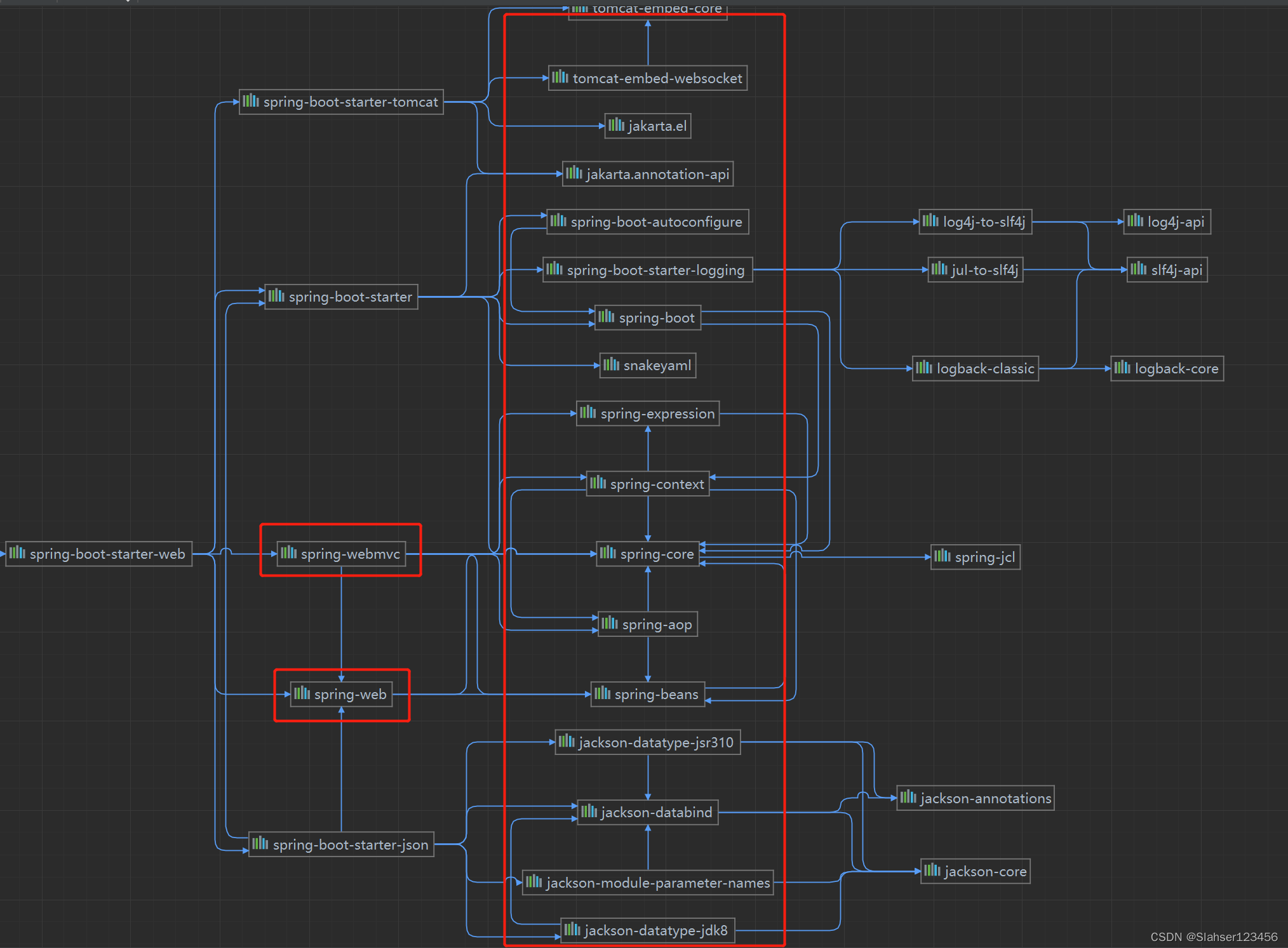Click the spring-boot node's library icon

click(x=607, y=316)
